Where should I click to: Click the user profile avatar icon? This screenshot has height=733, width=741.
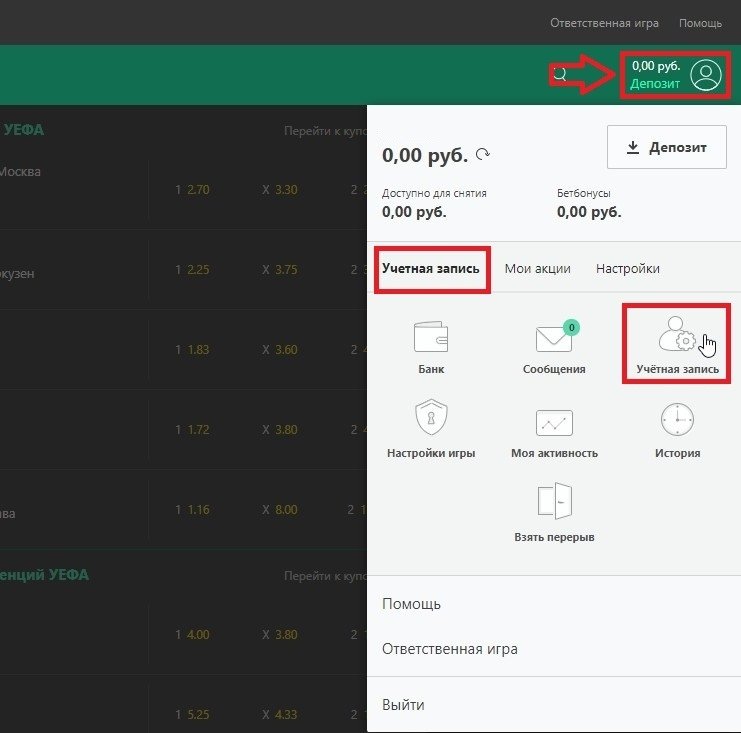click(x=705, y=74)
